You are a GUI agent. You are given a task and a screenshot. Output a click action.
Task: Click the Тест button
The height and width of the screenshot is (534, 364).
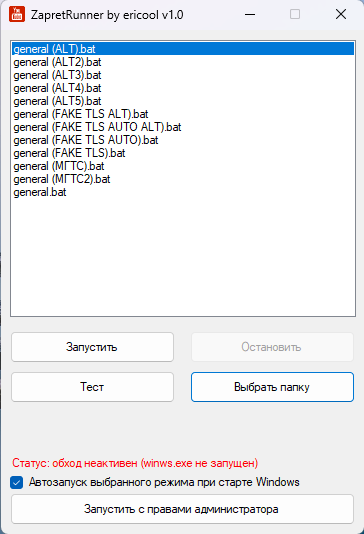[x=92, y=387]
